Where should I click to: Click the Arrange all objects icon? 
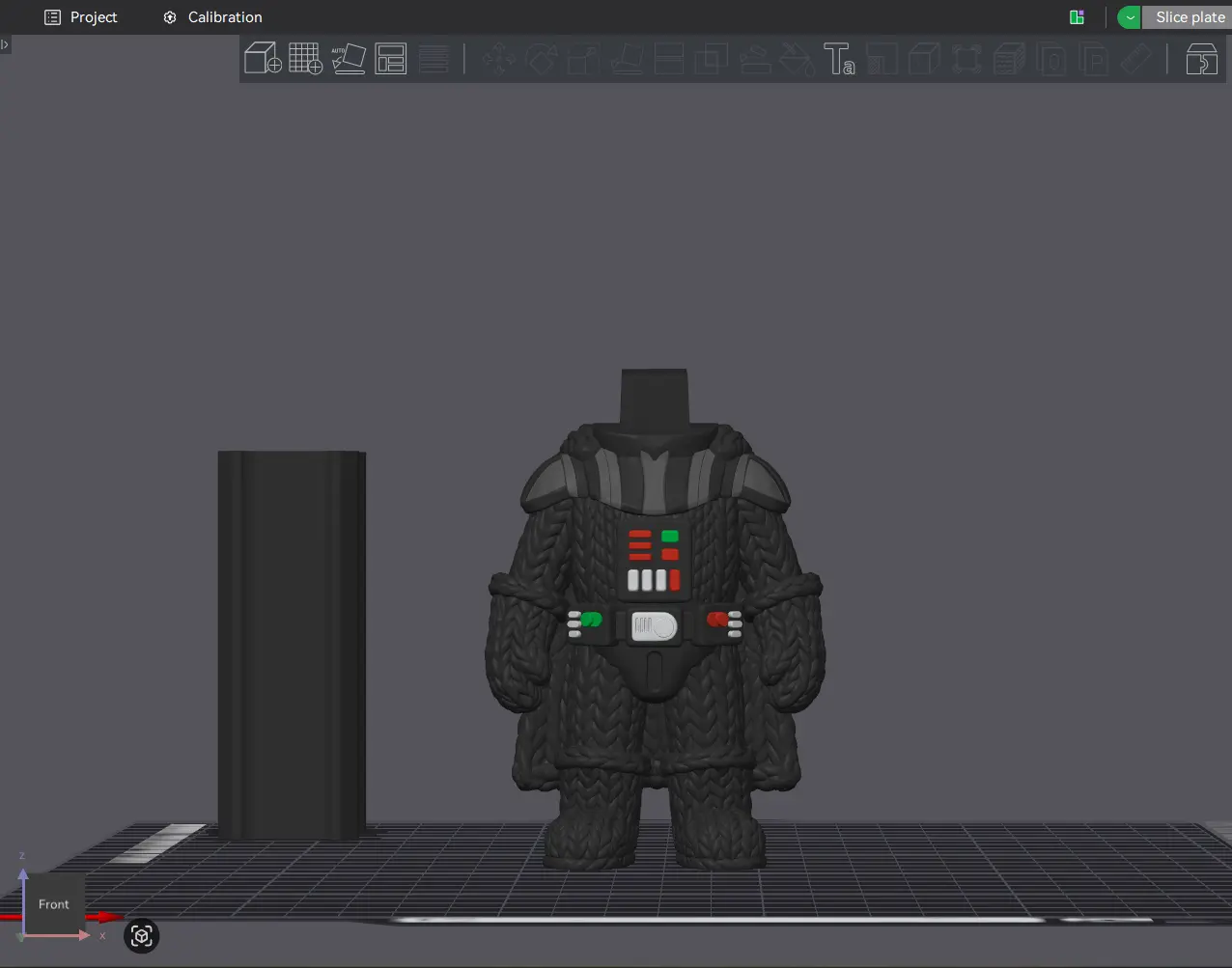(391, 58)
